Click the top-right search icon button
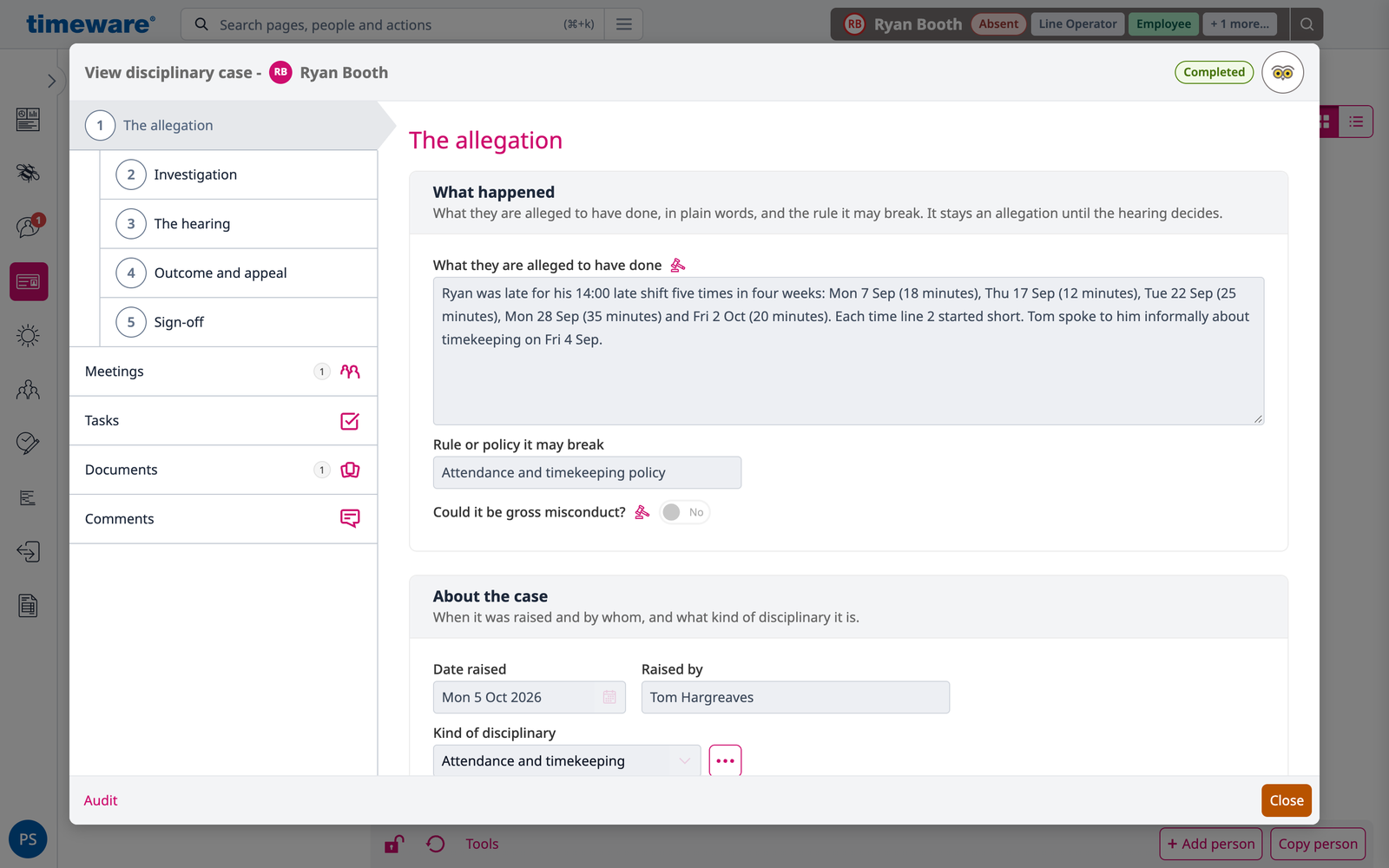The image size is (1389, 868). tap(1307, 24)
